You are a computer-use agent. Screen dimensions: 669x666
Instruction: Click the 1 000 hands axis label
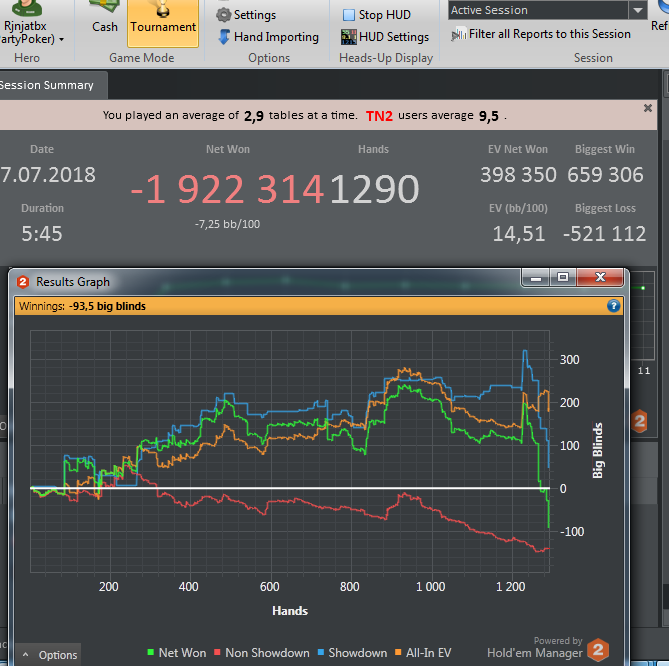pos(430,587)
